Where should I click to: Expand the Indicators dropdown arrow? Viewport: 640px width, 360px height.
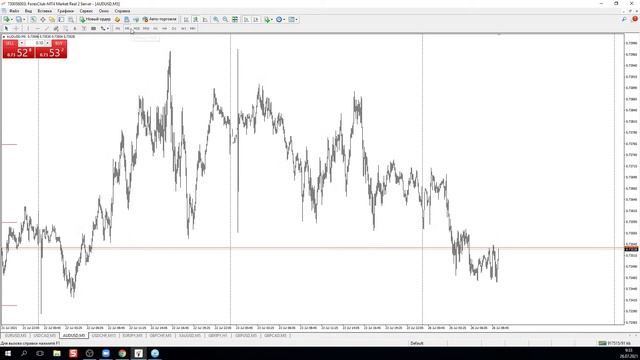(x=273, y=19)
